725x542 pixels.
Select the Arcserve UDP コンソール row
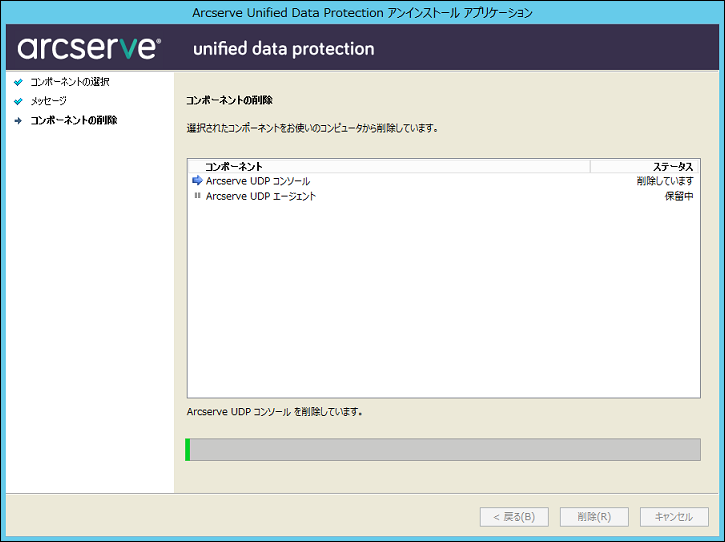[x=443, y=181]
